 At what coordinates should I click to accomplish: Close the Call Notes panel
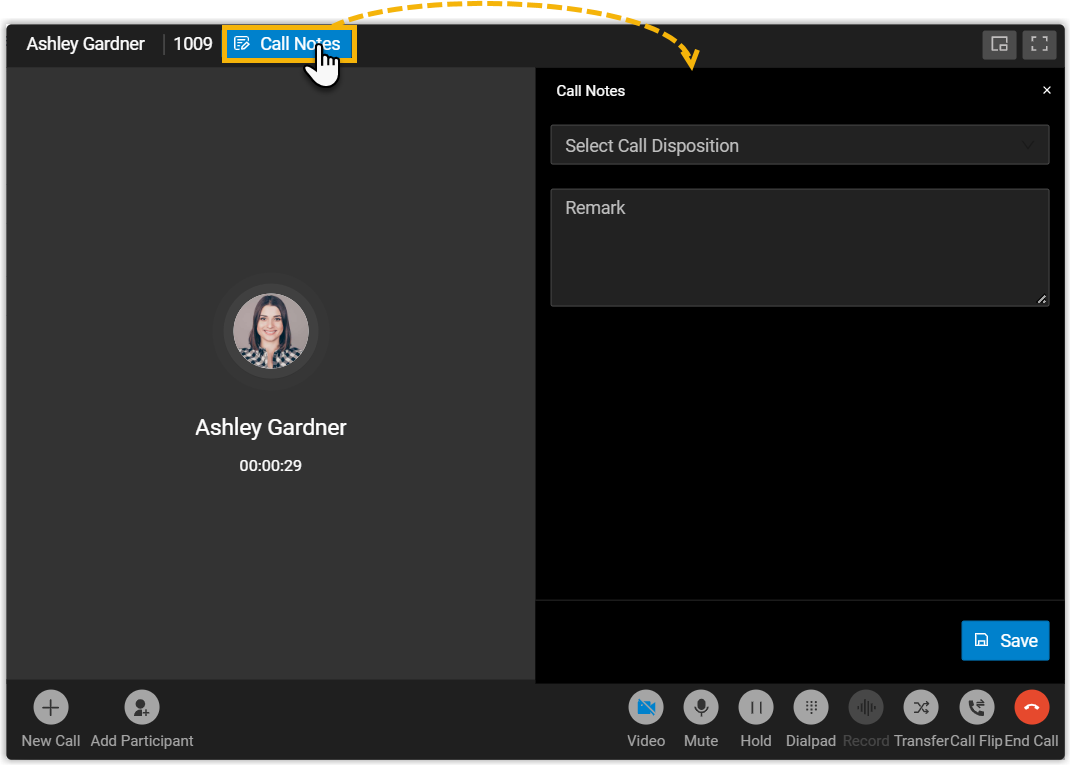click(x=1047, y=90)
